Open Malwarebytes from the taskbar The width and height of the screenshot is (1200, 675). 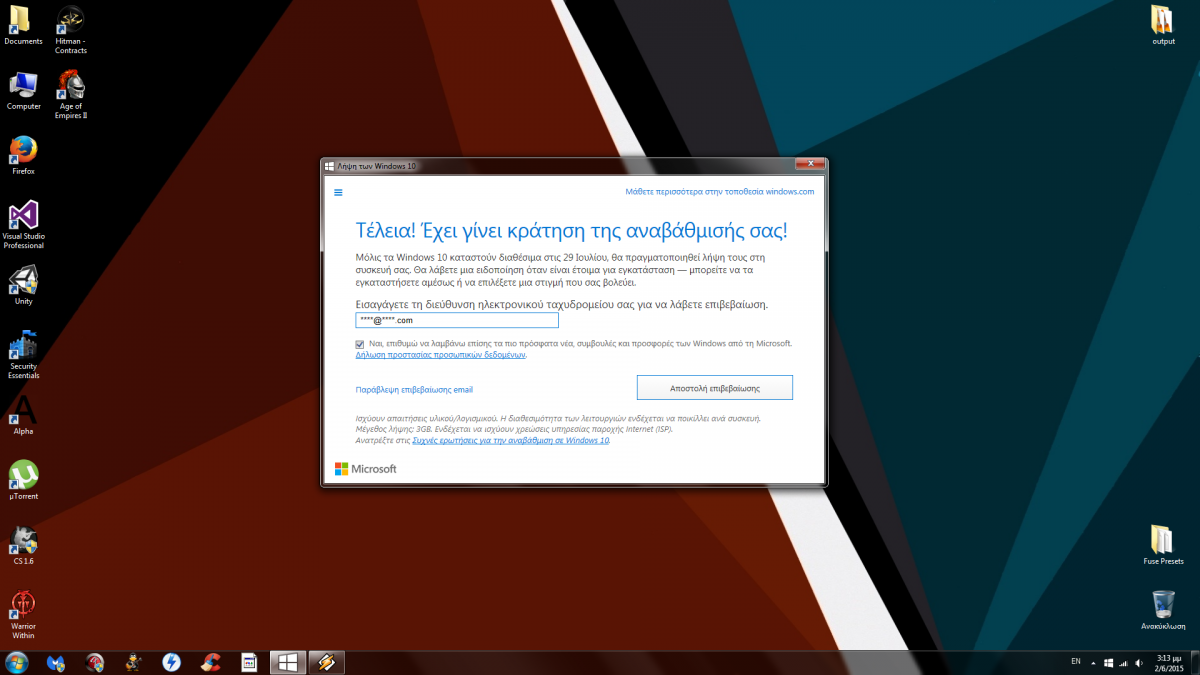(x=56, y=662)
